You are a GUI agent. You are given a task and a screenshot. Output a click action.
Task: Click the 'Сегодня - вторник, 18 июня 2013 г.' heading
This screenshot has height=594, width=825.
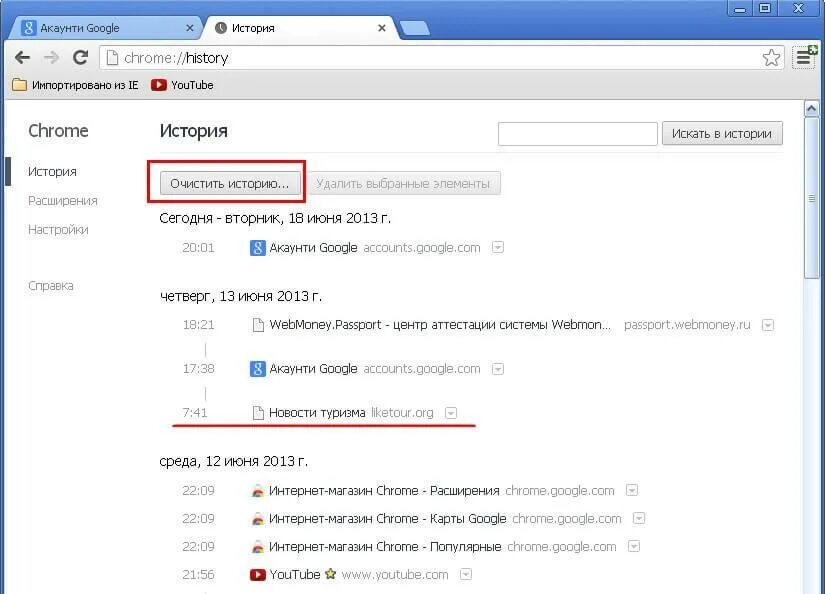pyautogui.click(x=275, y=218)
